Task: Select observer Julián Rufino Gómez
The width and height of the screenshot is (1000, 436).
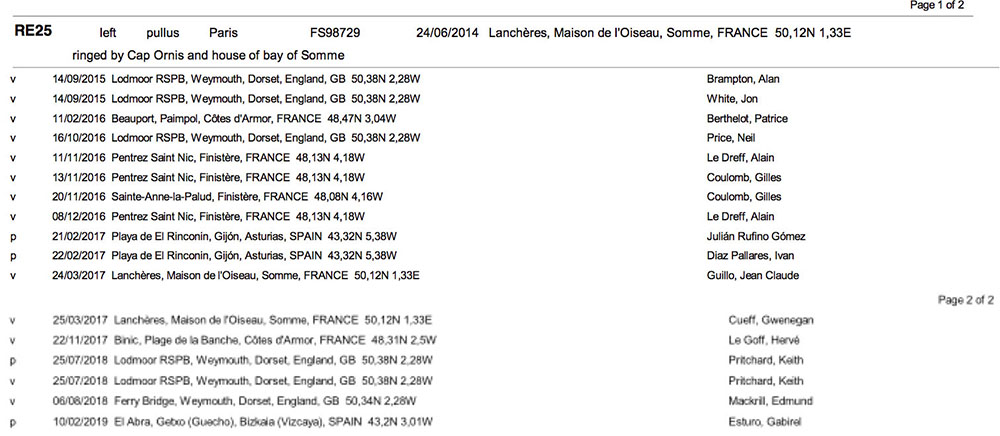Action: (756, 236)
